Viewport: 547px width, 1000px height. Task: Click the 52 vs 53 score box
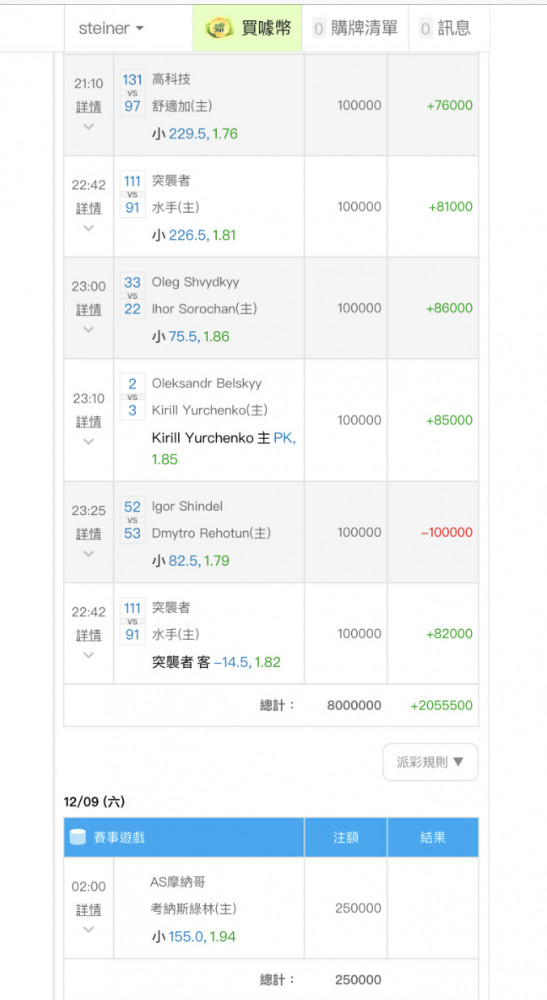pos(132,519)
